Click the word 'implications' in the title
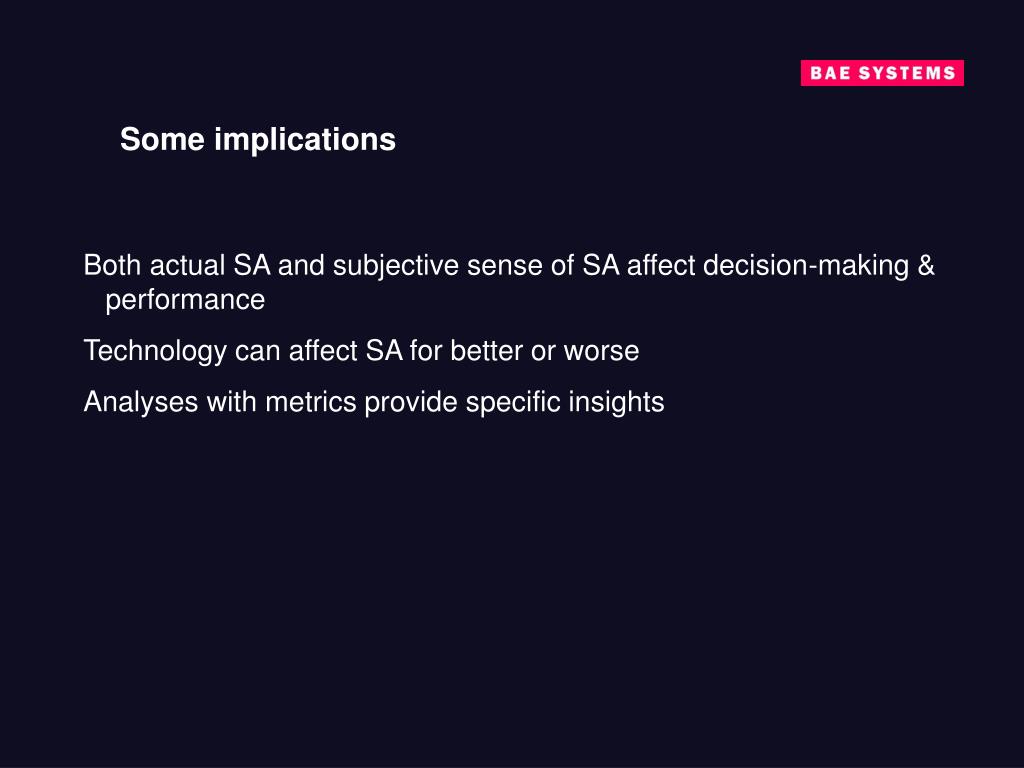1024x768 pixels. coord(305,140)
